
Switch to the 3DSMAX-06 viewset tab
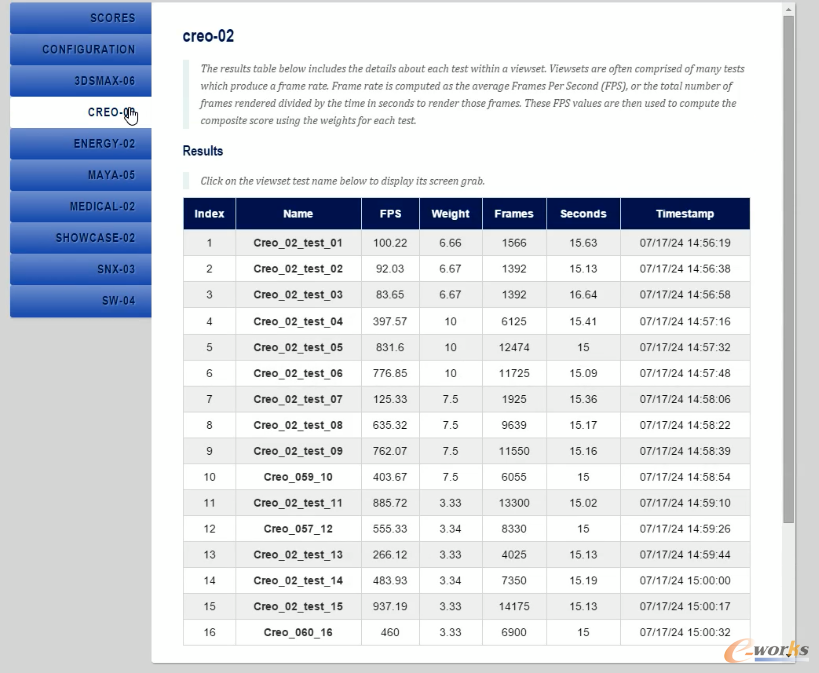[x=81, y=81]
